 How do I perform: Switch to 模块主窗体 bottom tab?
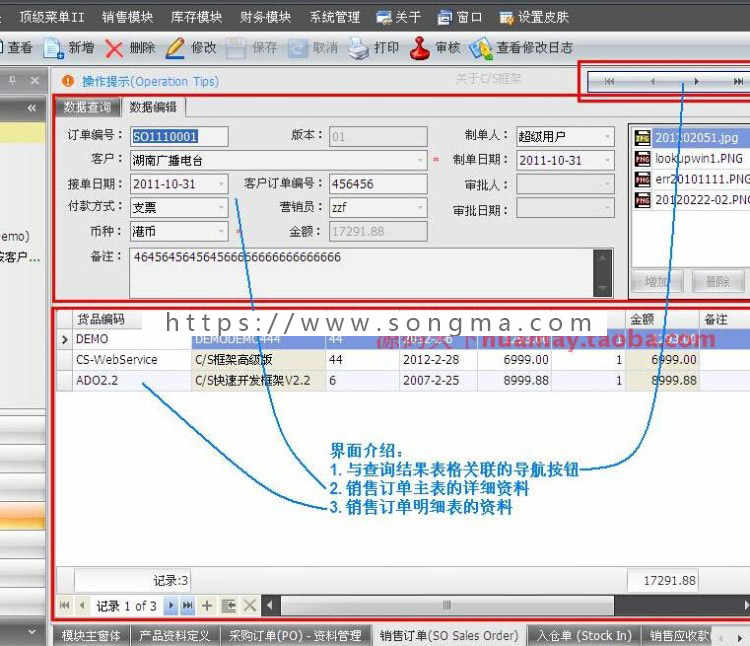click(x=90, y=636)
